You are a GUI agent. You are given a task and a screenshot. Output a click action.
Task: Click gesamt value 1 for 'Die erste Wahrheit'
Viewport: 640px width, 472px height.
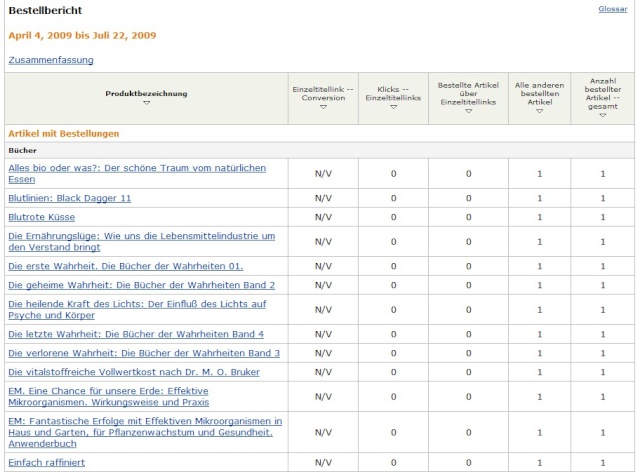click(602, 266)
